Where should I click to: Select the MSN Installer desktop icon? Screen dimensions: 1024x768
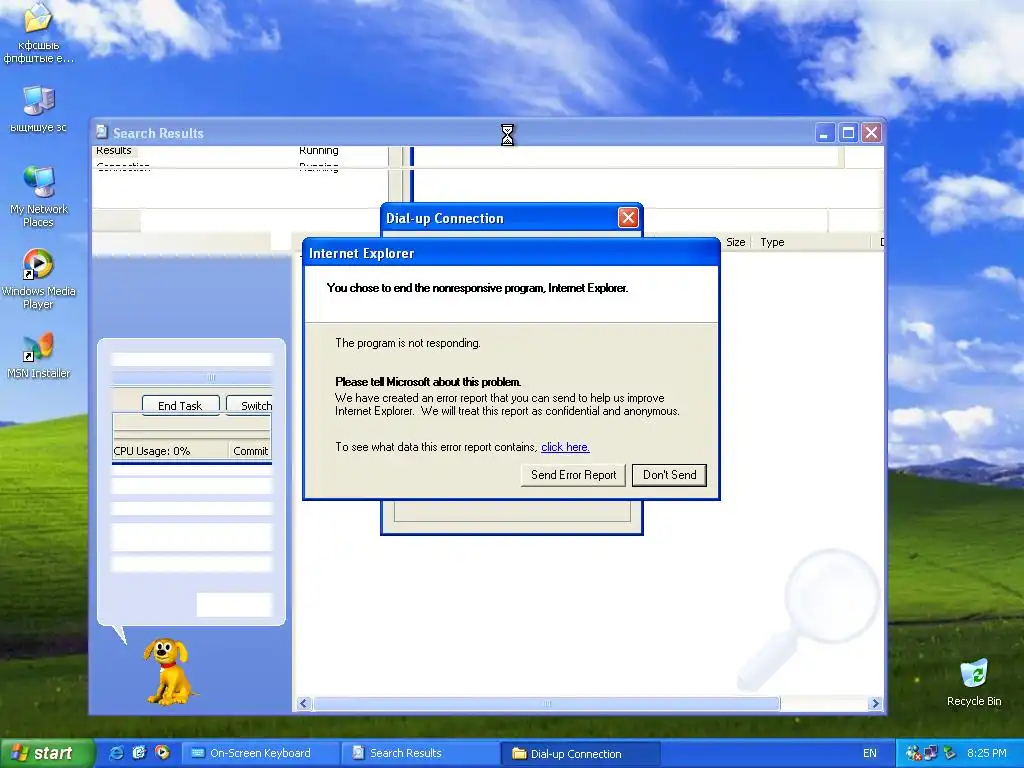point(39,356)
